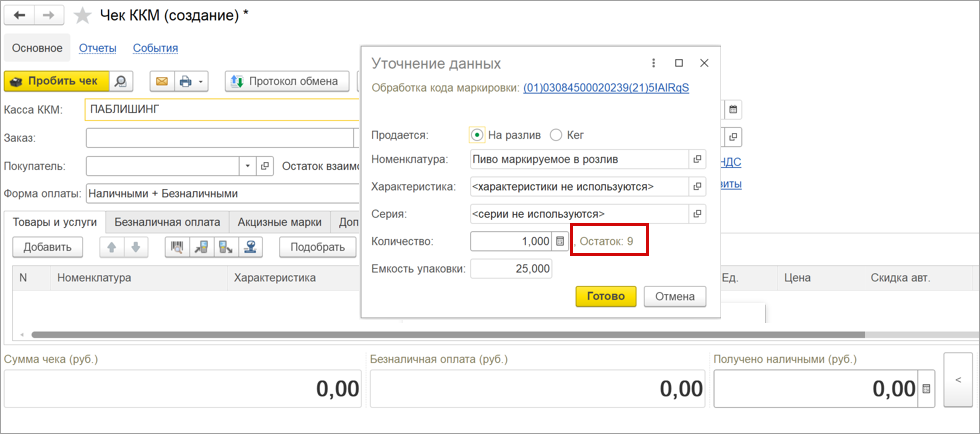Expand the Покупатель dropdown list
Screen dimensions: 980x434
[247, 166]
